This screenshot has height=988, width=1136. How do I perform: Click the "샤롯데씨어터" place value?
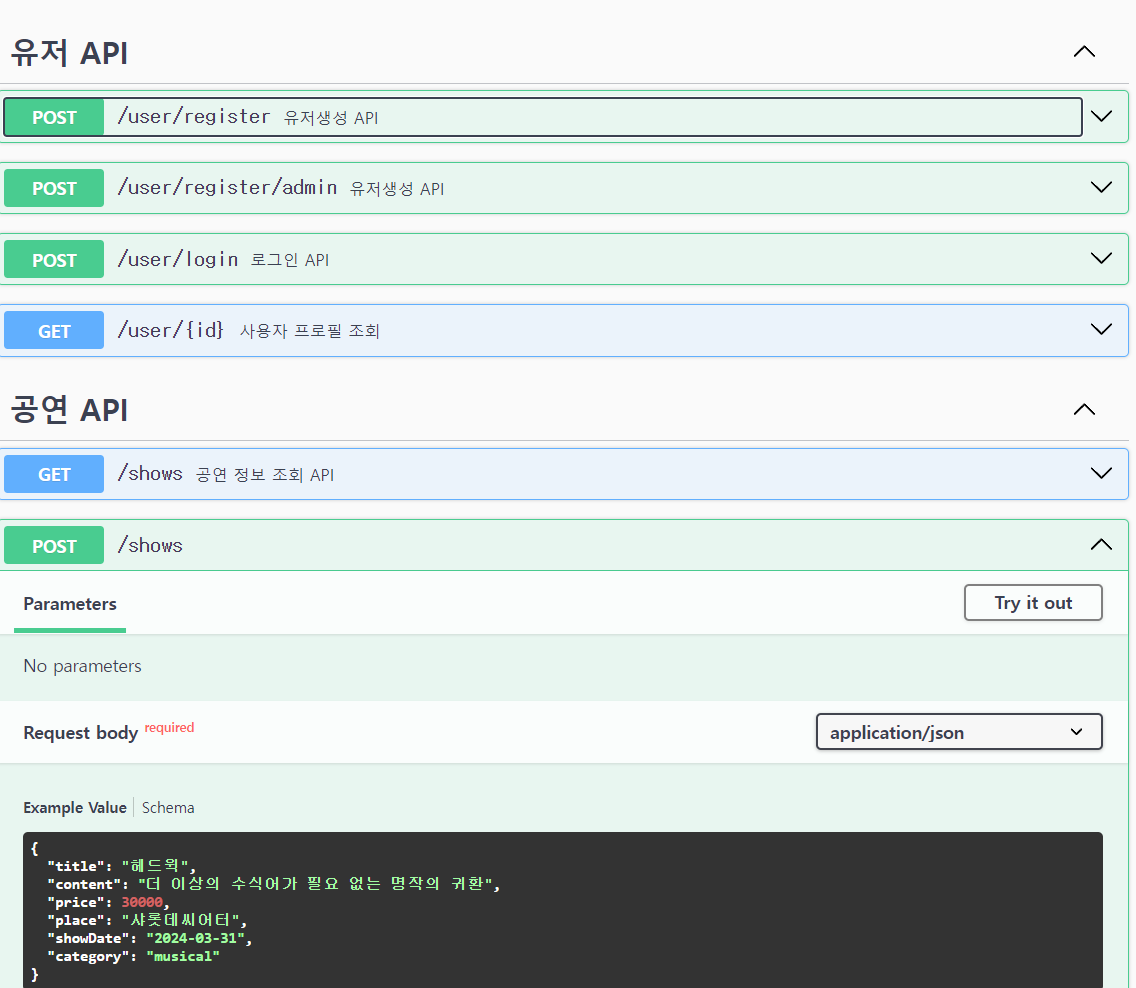tap(180, 920)
